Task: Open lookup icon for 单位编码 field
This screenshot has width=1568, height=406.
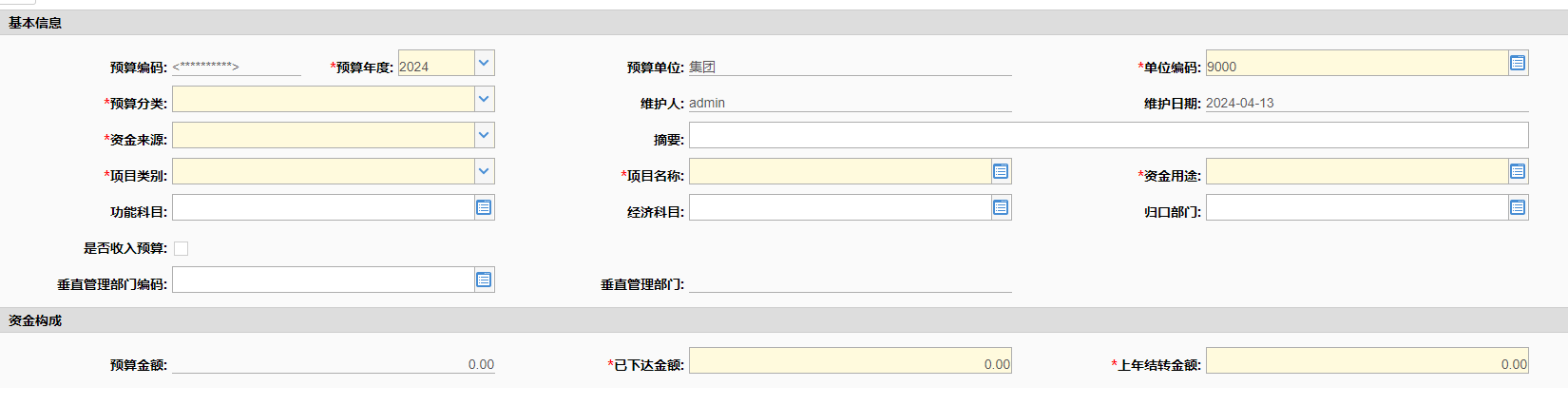Action: (x=1518, y=63)
